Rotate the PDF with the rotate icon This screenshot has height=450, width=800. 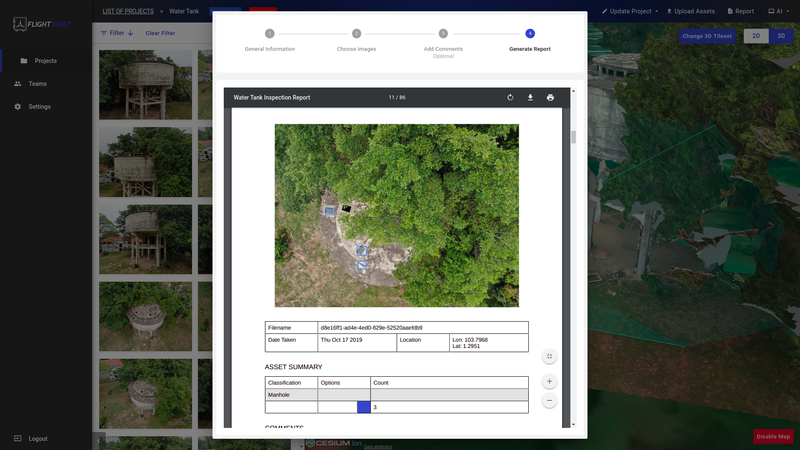510,97
